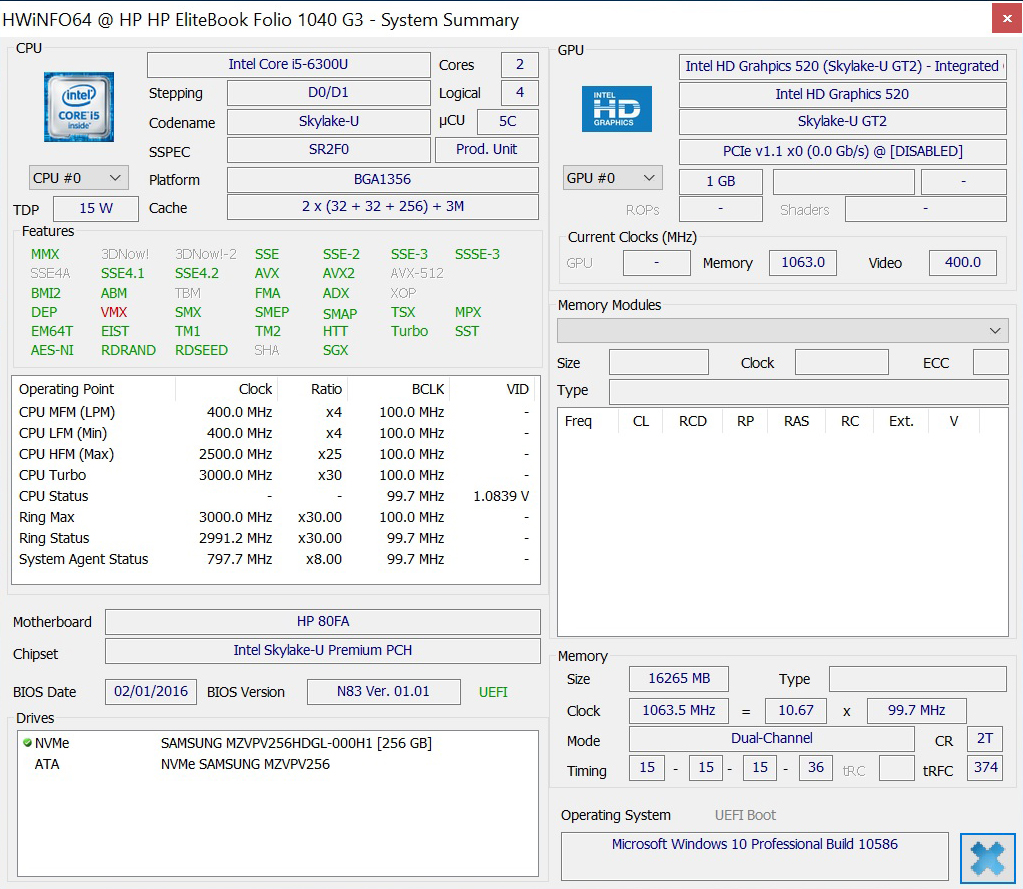Click the GPU Memory clock 1063.0 field
1023x889 pixels.
point(803,263)
